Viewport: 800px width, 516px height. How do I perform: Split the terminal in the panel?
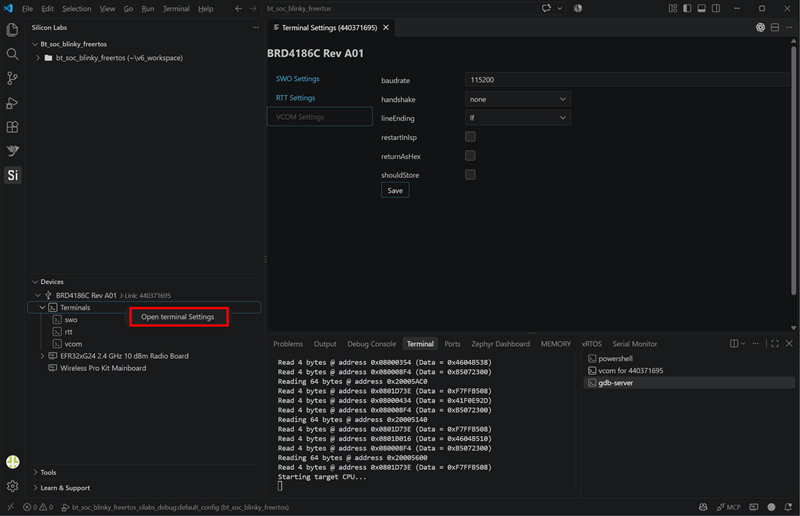(x=734, y=343)
